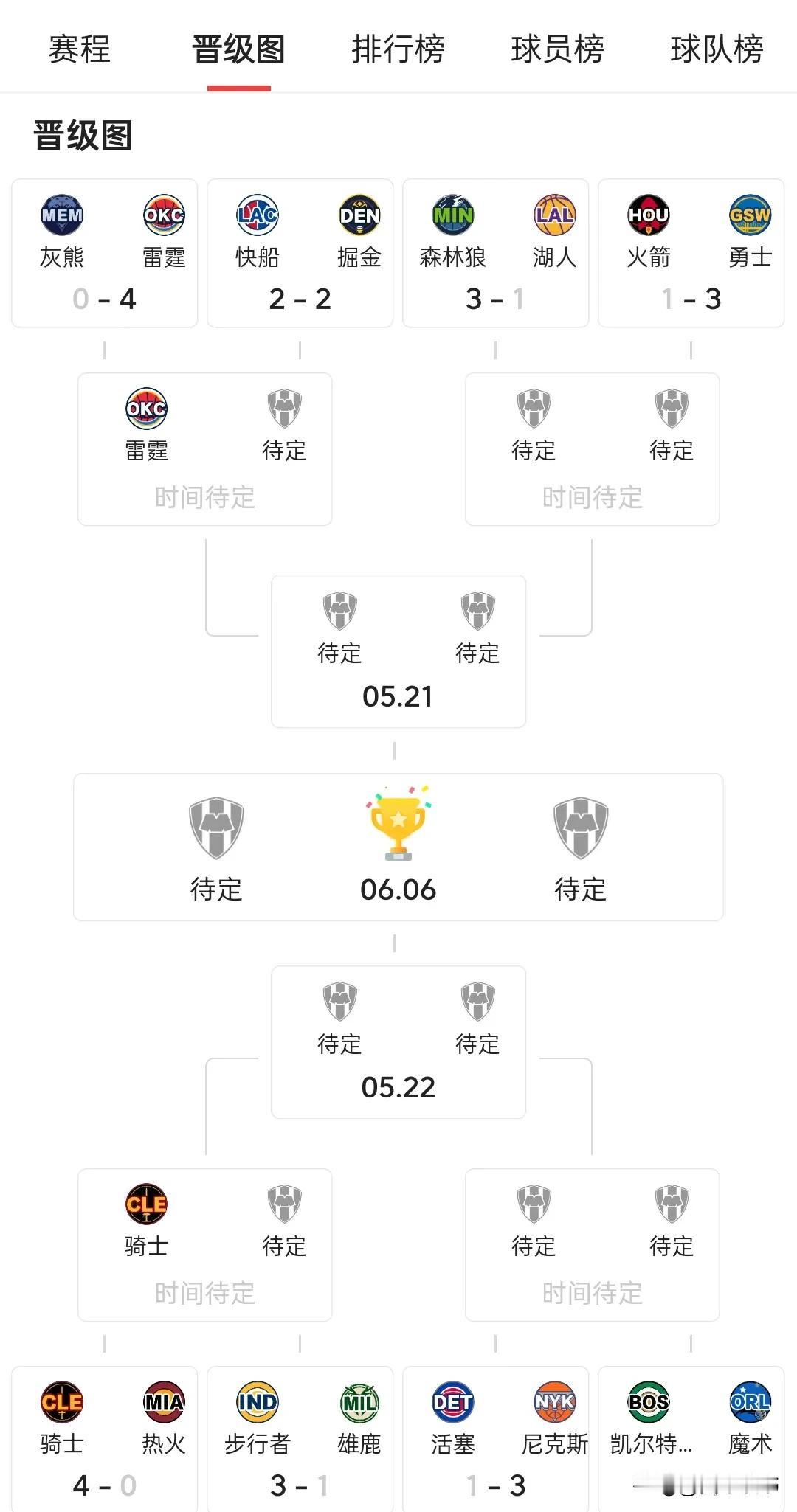Go to the 球队榜 tab
Screen dimensions: 797x1512
coord(717,50)
